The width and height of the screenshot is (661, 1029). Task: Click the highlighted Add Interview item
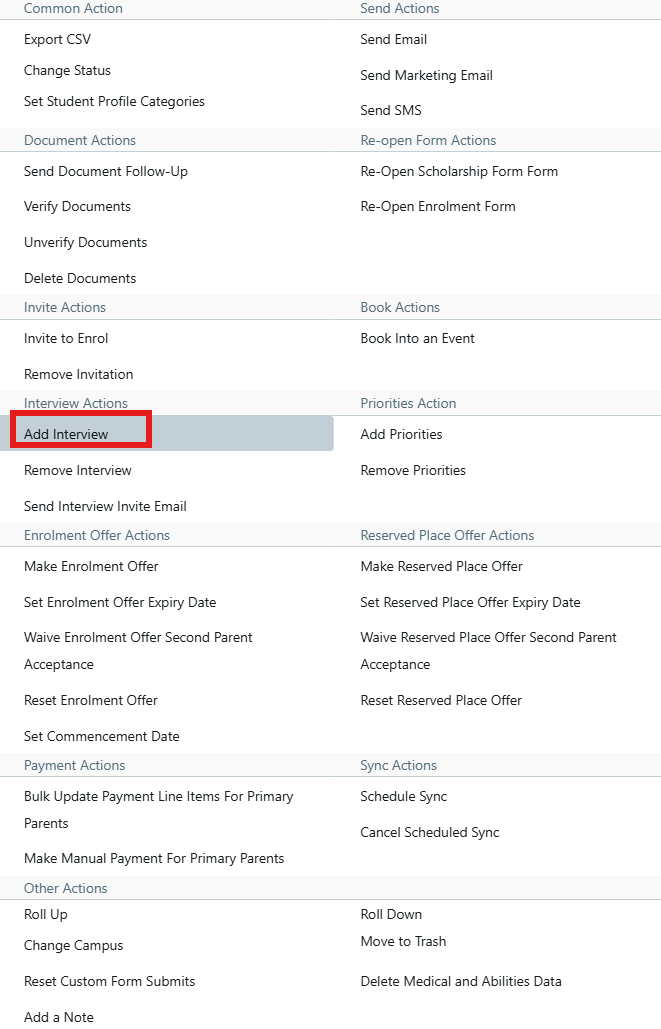tap(66, 435)
